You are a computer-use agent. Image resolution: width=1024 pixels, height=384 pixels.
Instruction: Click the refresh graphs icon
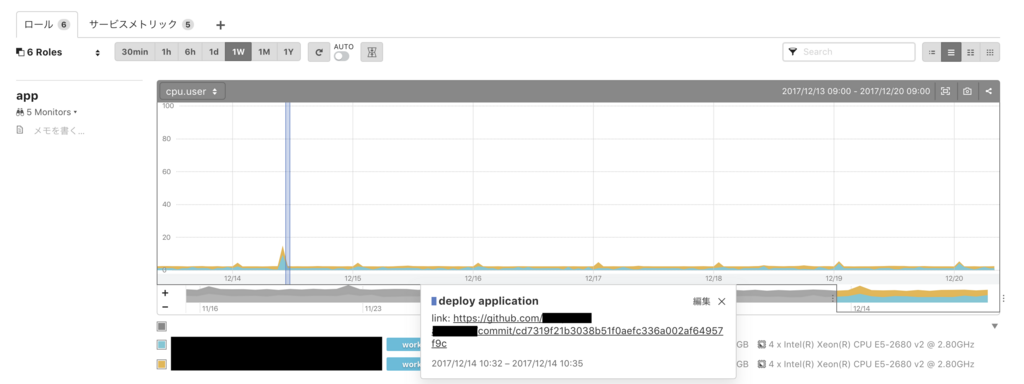tap(319, 52)
